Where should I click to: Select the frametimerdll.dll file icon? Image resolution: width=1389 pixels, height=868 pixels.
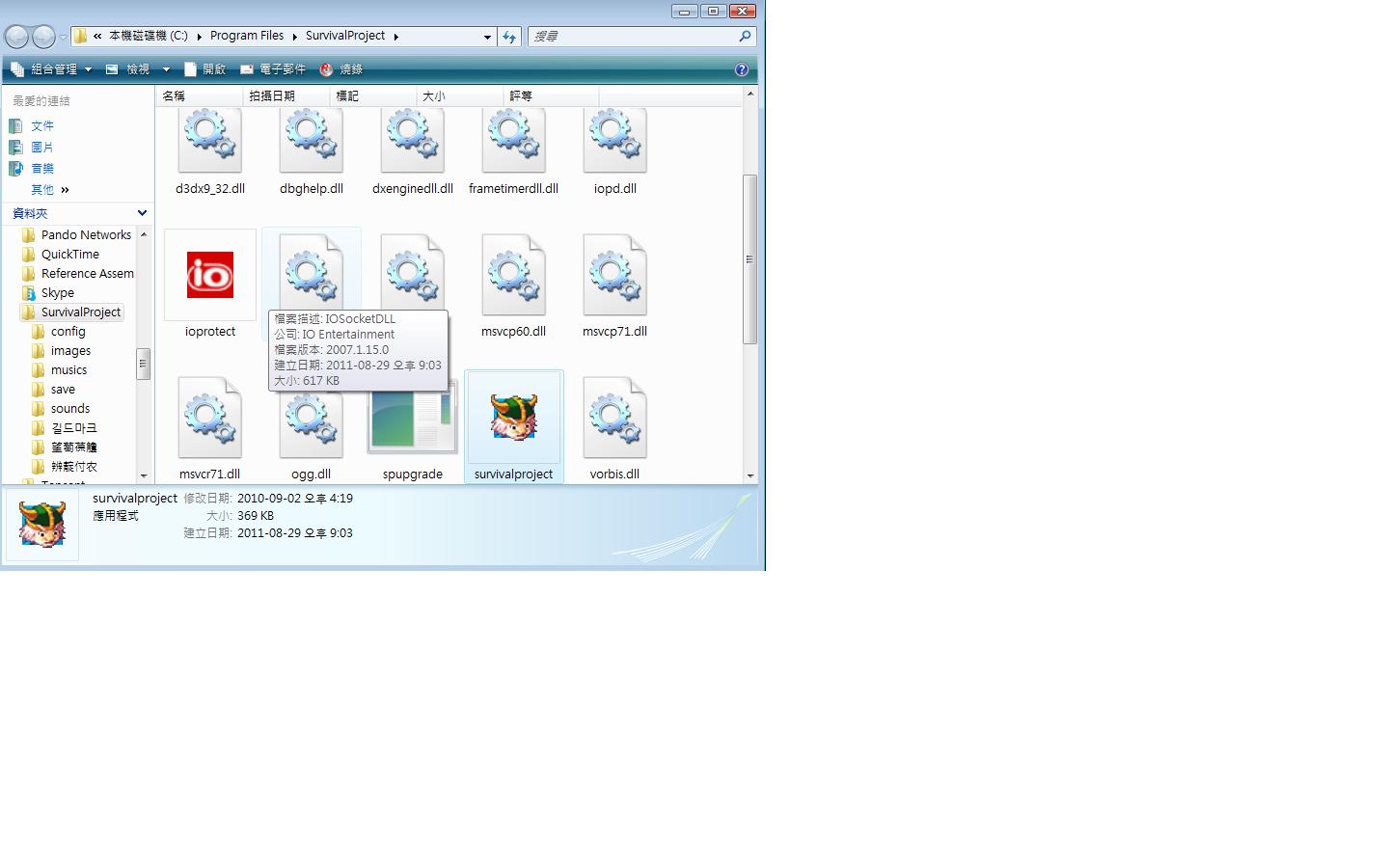(513, 142)
